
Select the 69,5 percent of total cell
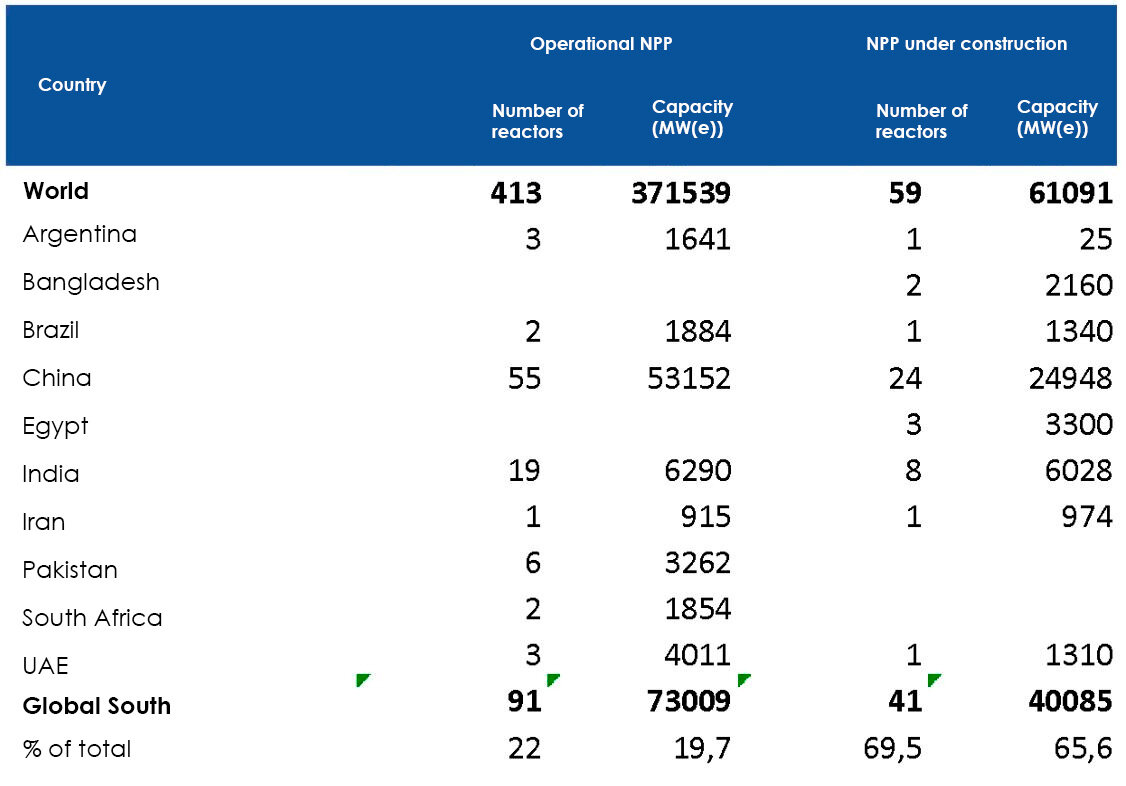(x=894, y=749)
